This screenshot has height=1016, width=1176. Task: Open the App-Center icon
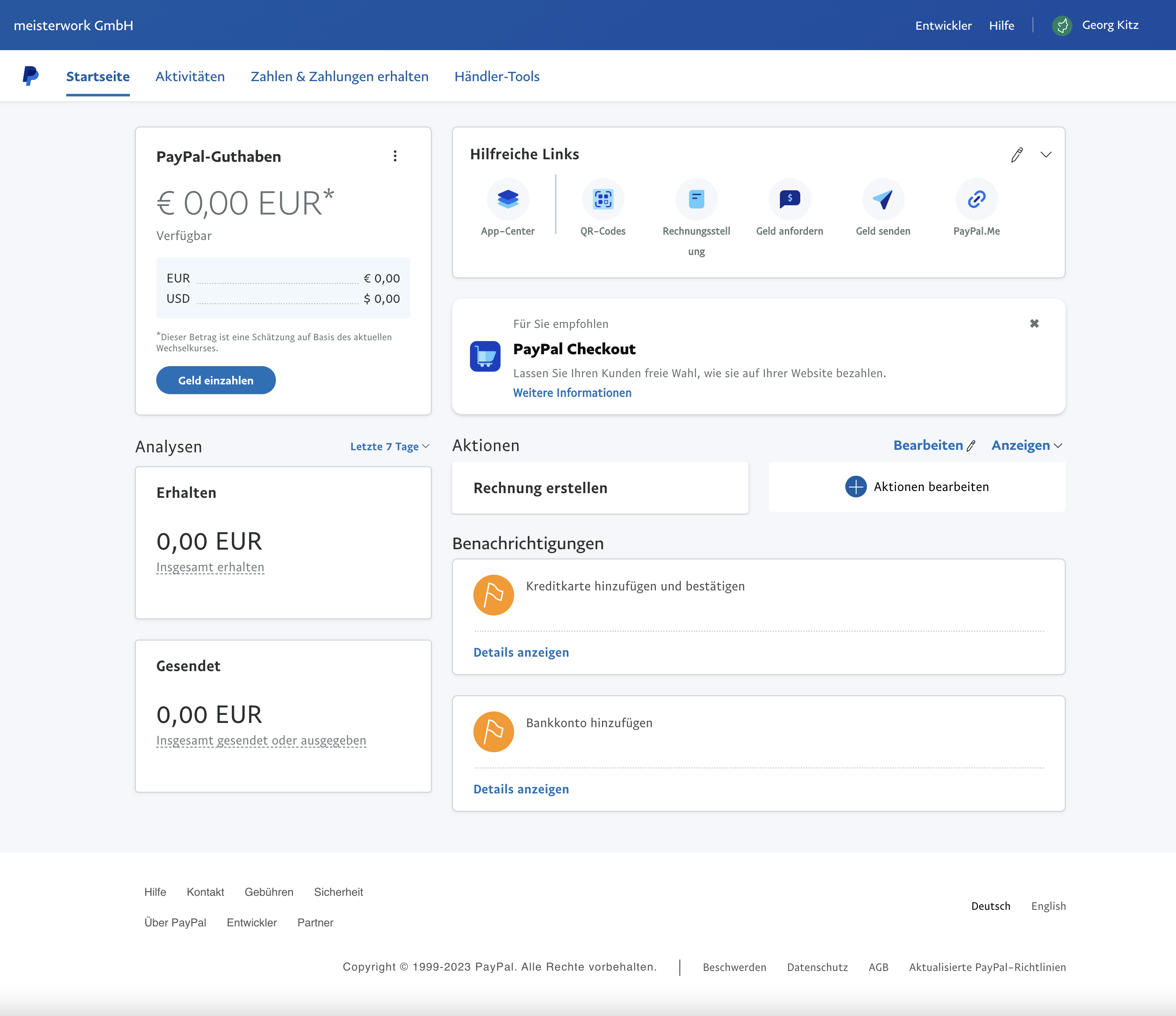(x=507, y=199)
